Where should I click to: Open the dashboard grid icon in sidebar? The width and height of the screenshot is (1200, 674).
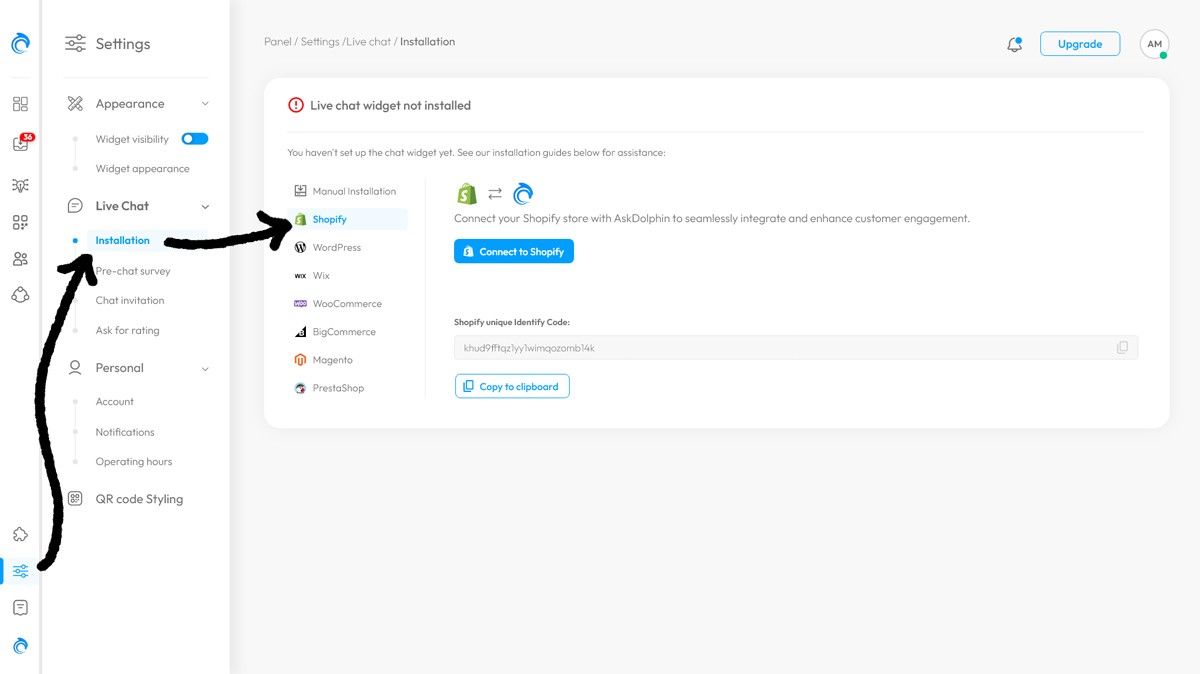[x=20, y=104]
